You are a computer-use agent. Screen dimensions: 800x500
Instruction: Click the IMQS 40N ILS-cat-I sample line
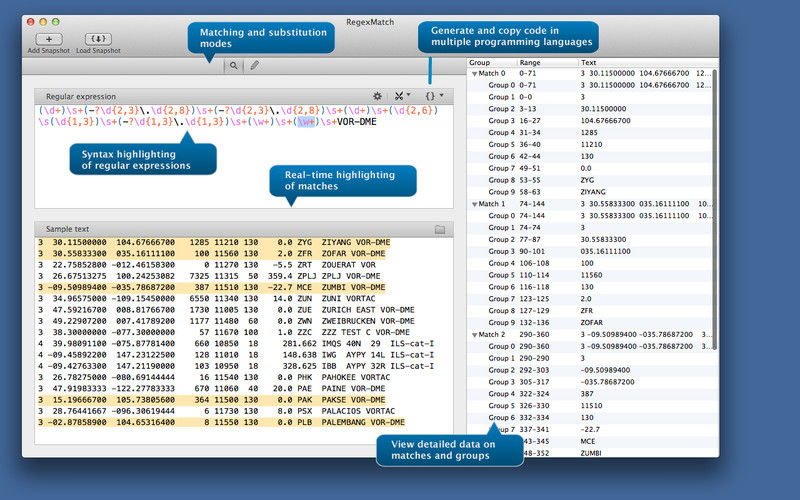tap(236, 343)
